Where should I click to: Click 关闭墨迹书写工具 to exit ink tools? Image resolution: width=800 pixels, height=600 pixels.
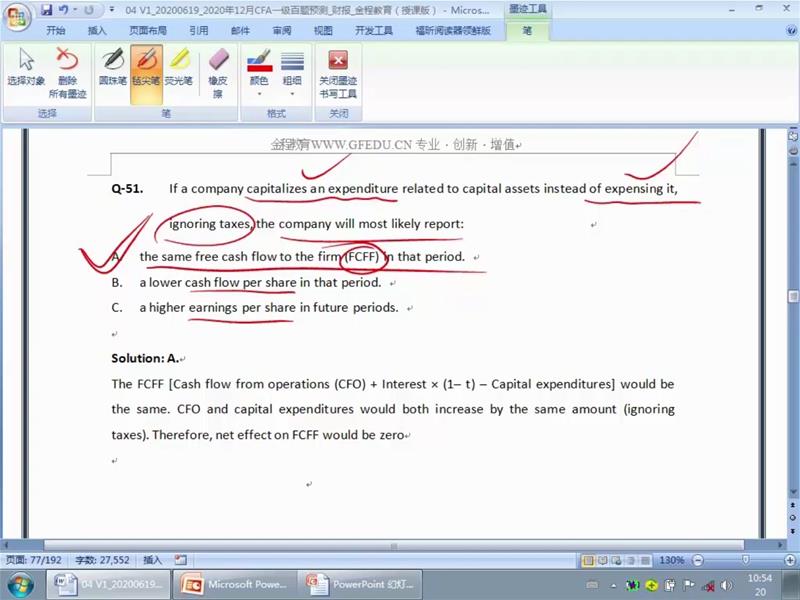[338, 73]
